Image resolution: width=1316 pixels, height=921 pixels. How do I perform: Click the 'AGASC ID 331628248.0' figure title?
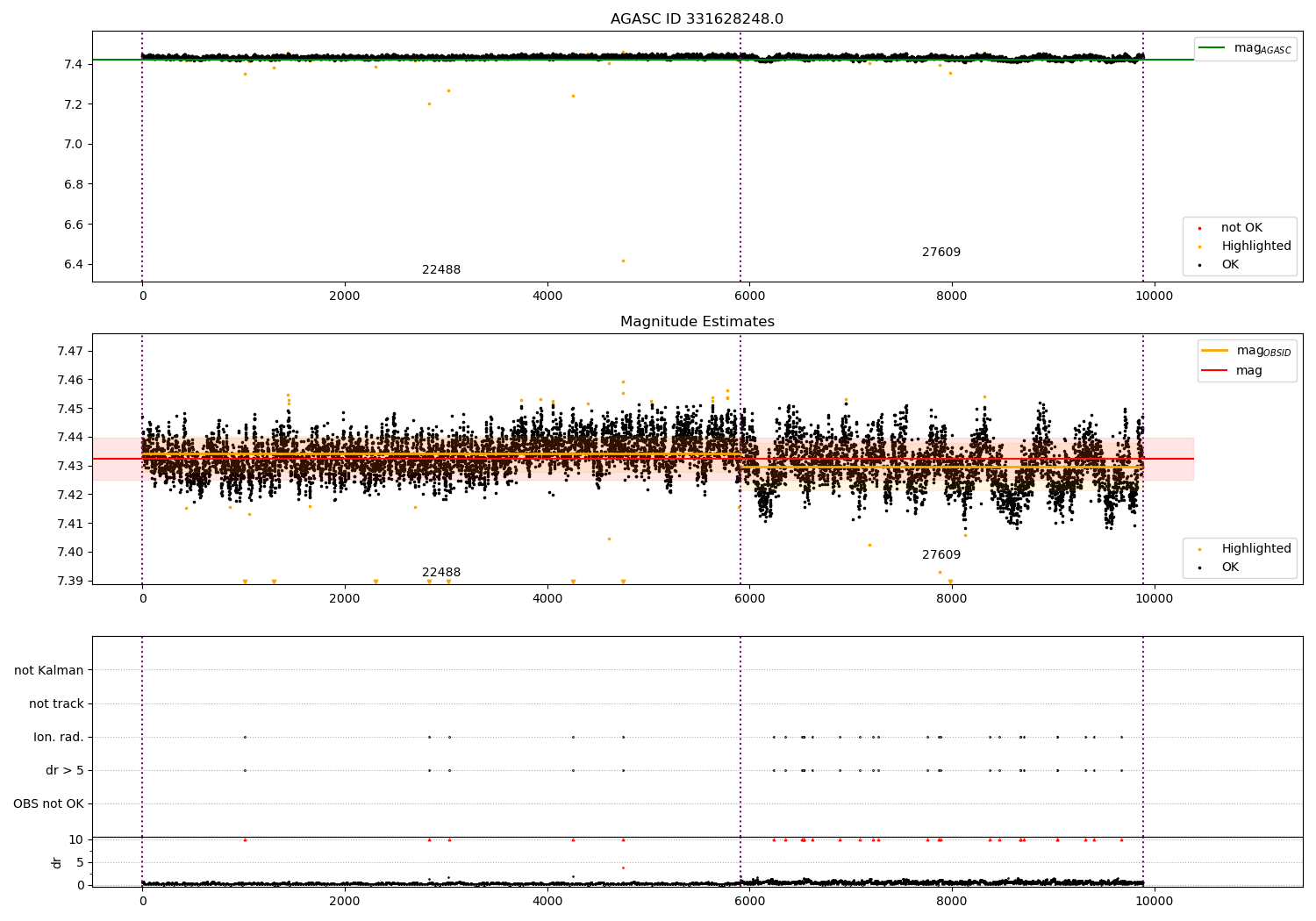tap(697, 19)
